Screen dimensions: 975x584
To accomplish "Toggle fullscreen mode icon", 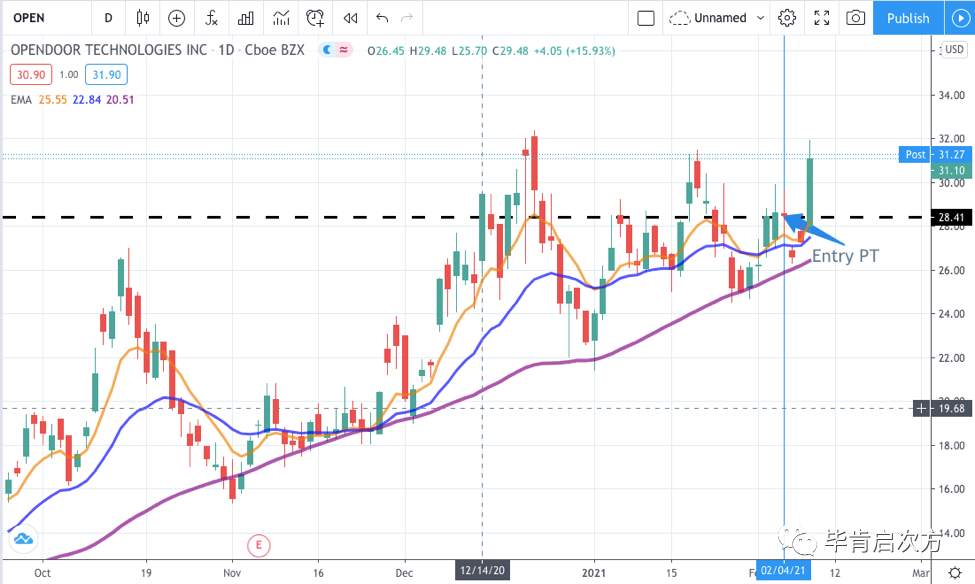I will tap(821, 18).
